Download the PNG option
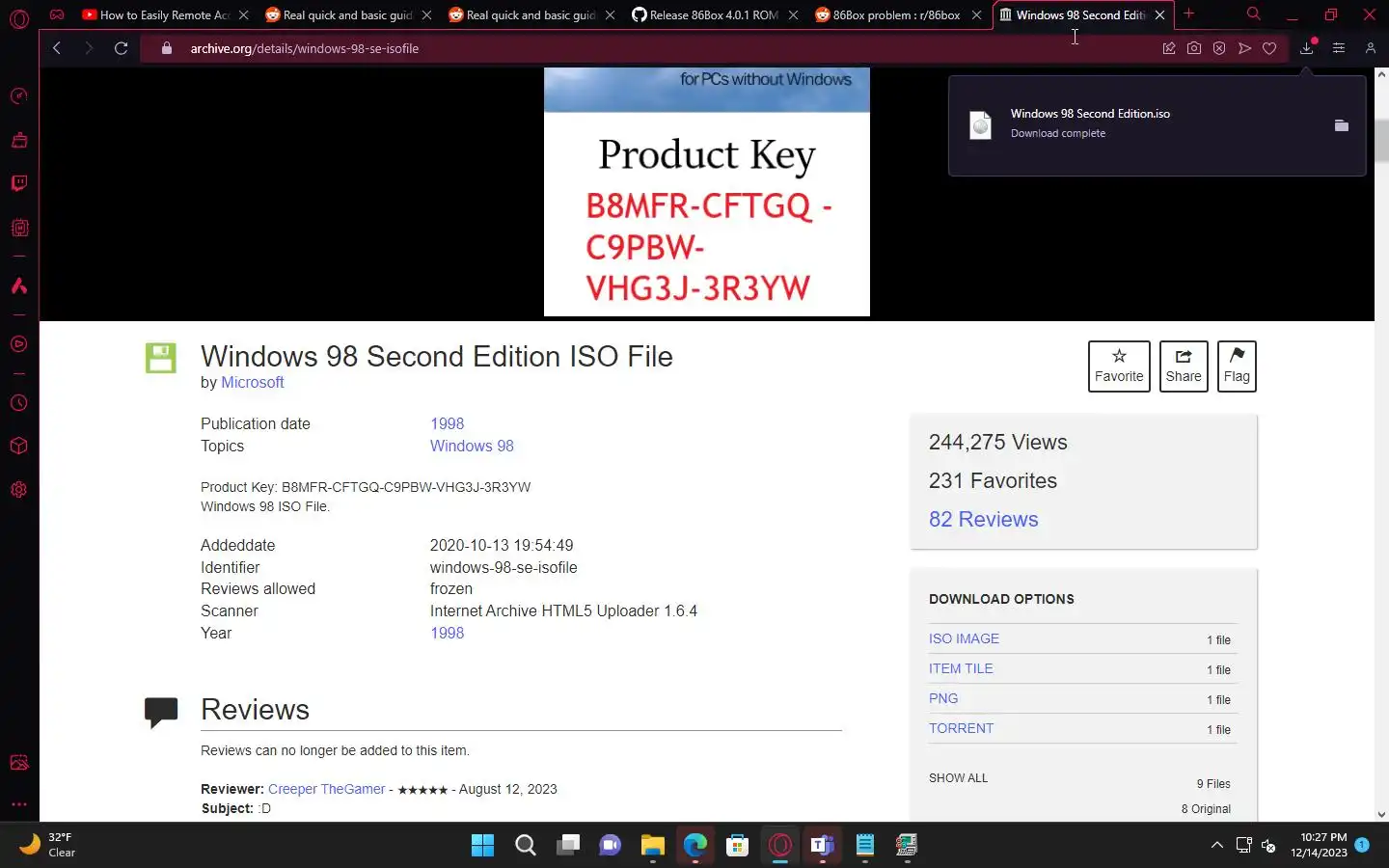This screenshot has width=1389, height=868. tap(943, 698)
